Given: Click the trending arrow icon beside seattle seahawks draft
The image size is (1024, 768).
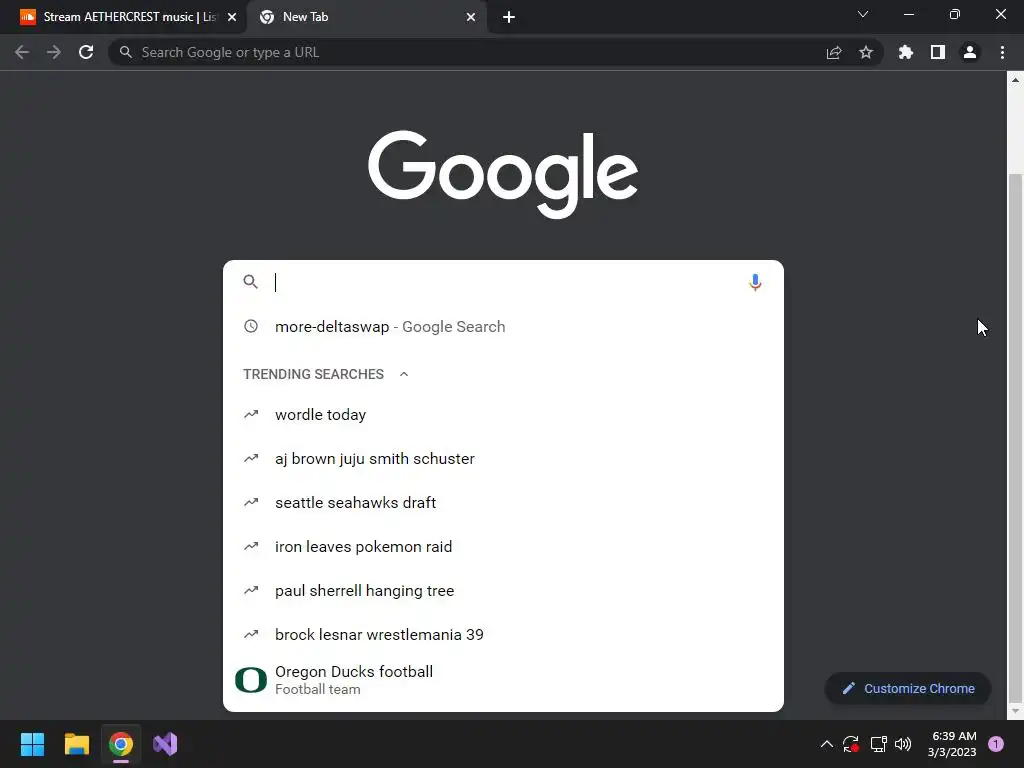Looking at the screenshot, I should point(251,502).
